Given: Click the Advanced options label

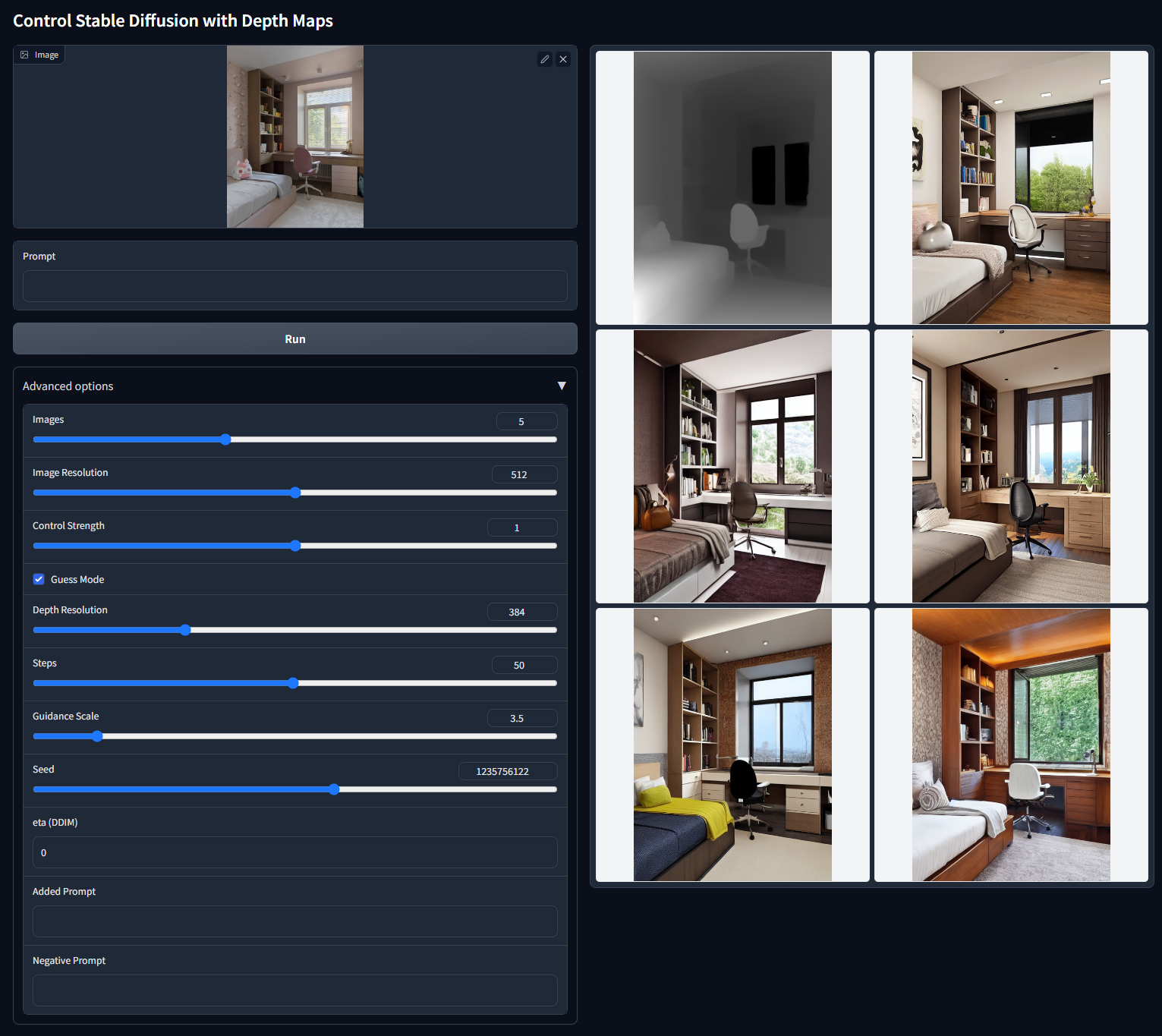Looking at the screenshot, I should click(68, 386).
